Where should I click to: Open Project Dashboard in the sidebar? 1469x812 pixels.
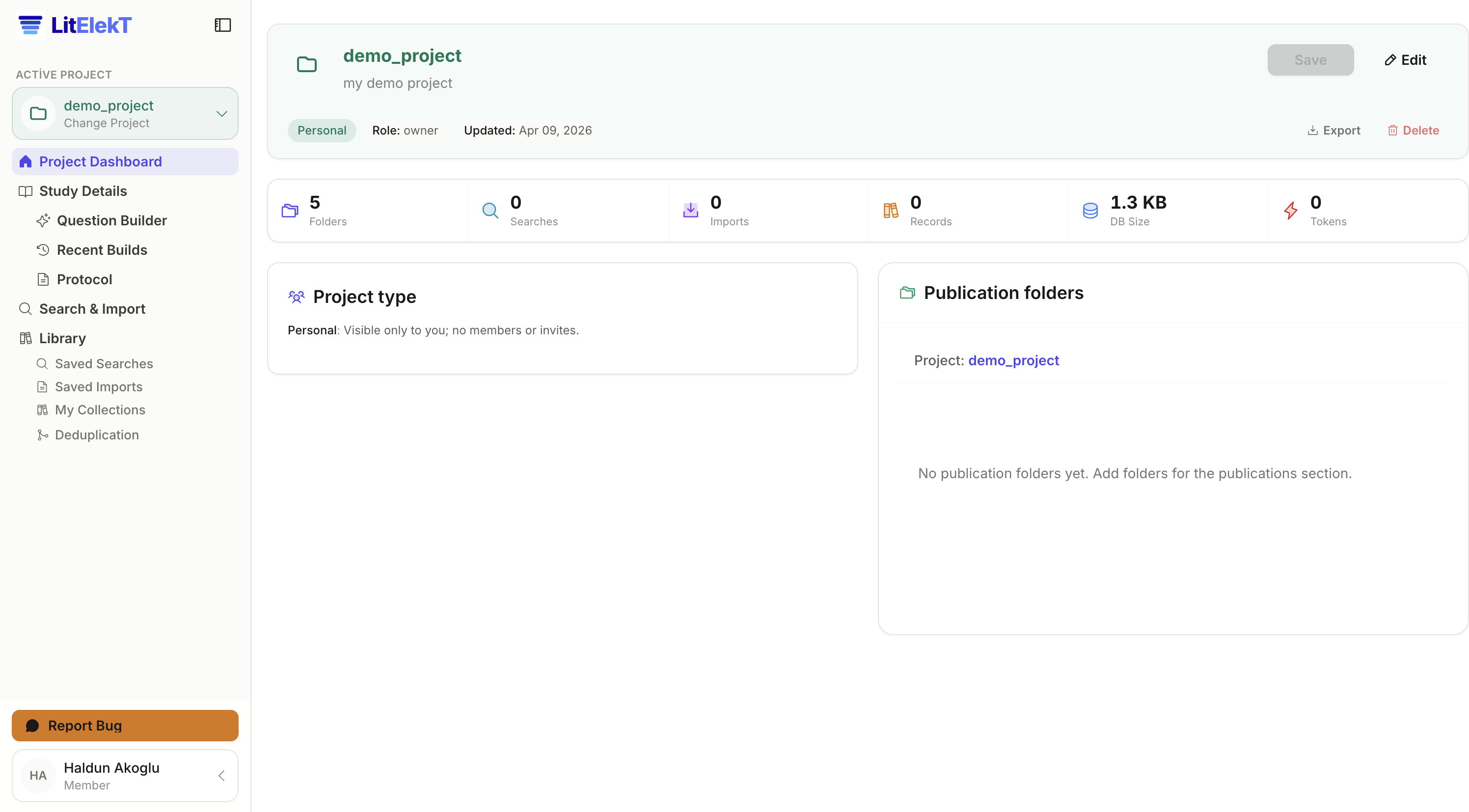click(x=125, y=162)
